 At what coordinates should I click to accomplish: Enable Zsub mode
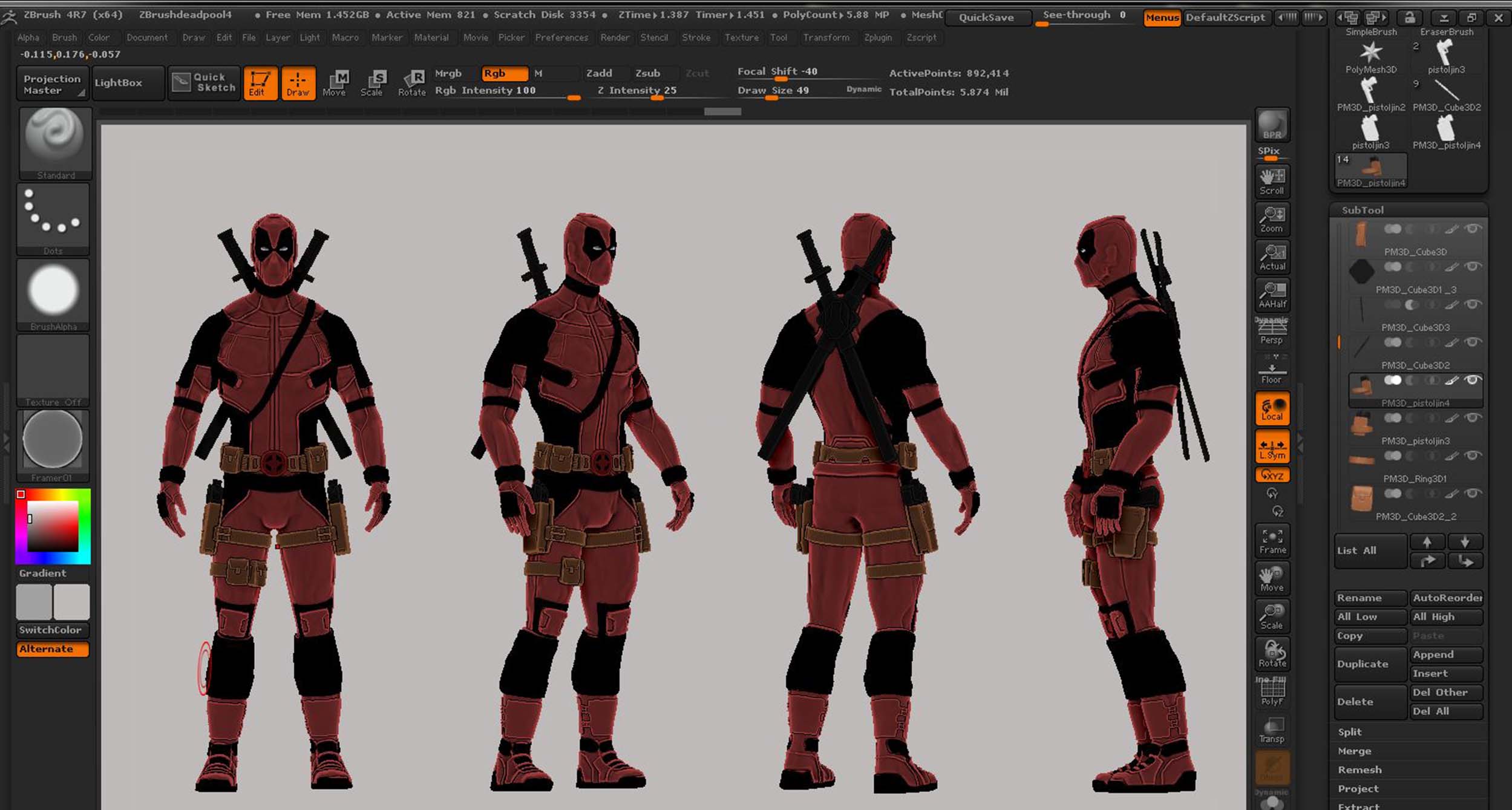coord(655,74)
